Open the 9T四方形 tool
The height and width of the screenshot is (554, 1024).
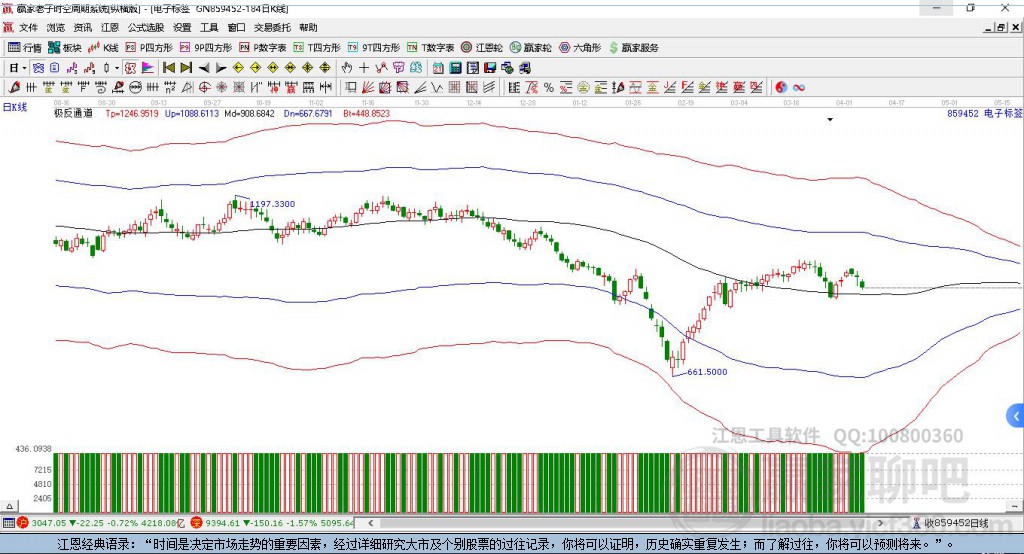[374, 48]
